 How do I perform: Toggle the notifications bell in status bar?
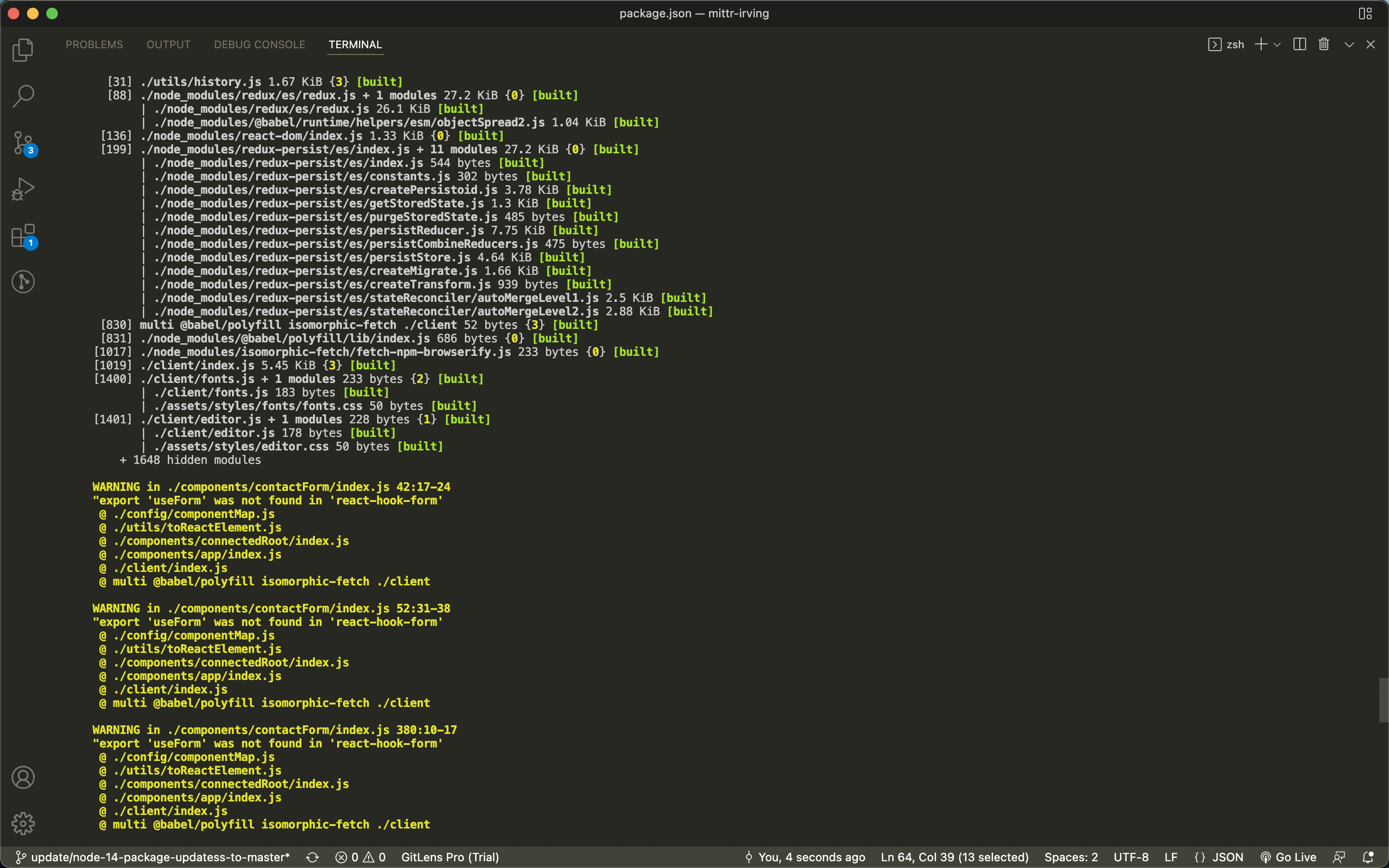click(1368, 857)
